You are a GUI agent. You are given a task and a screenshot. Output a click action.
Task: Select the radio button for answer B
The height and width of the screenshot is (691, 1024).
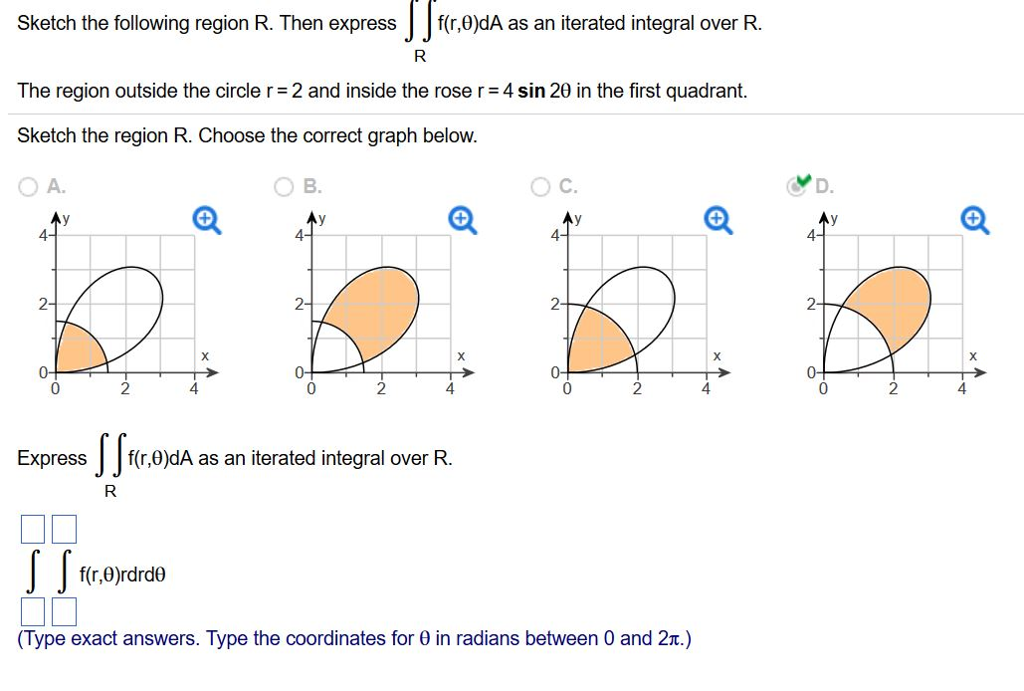(283, 186)
